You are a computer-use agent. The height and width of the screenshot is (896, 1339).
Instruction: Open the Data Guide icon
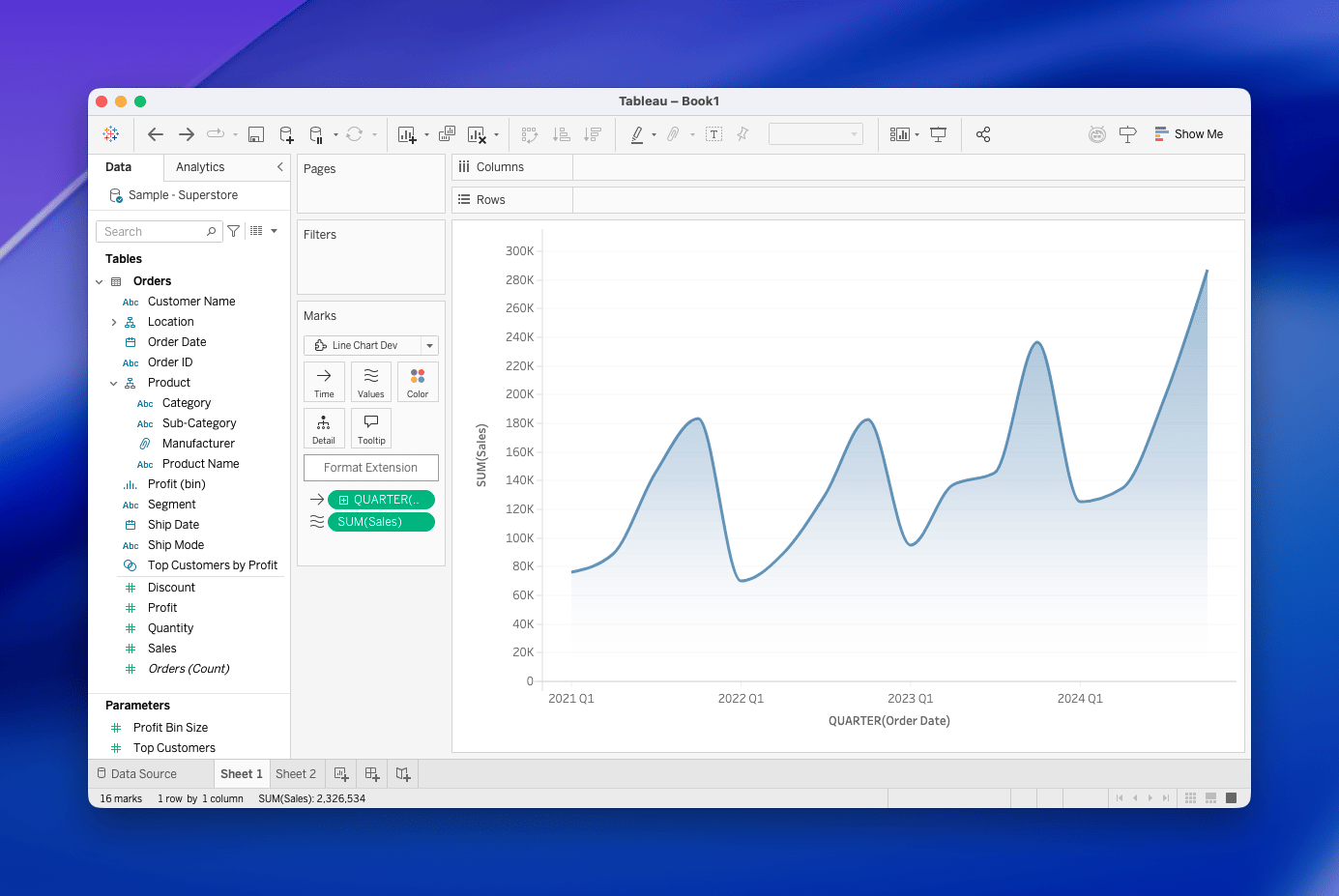click(x=1097, y=134)
